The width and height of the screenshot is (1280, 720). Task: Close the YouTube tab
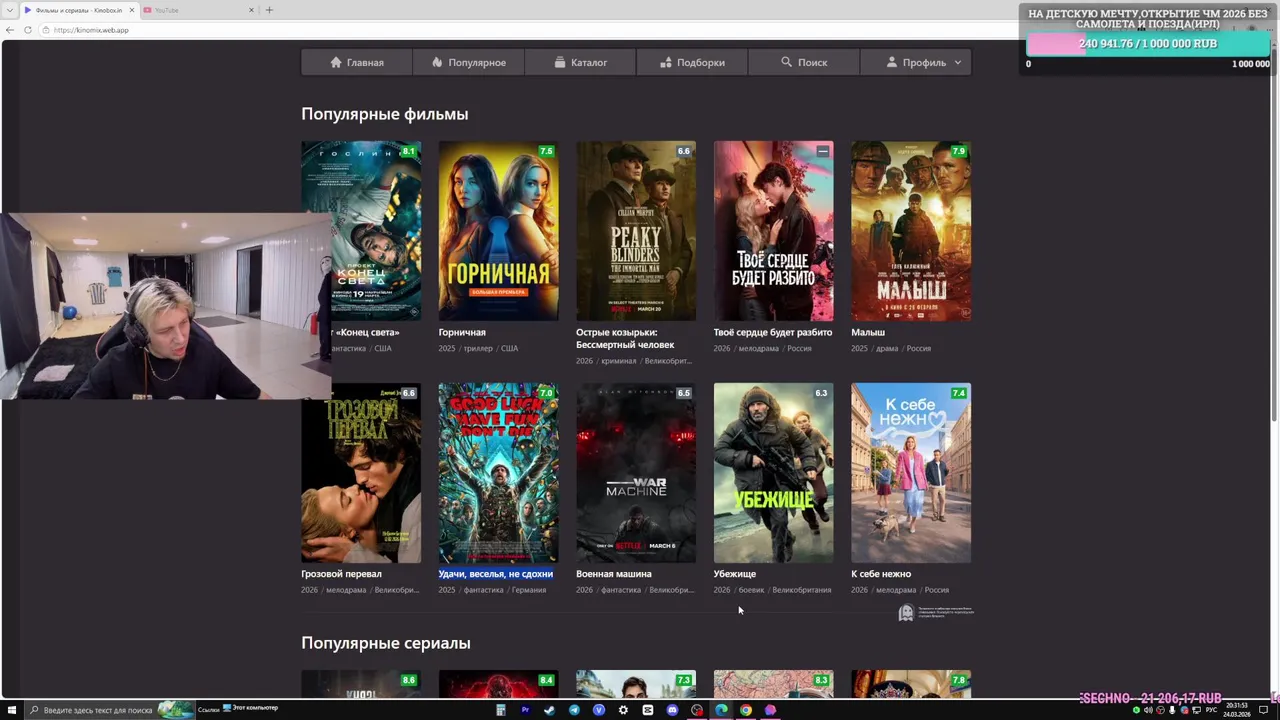[x=252, y=10]
